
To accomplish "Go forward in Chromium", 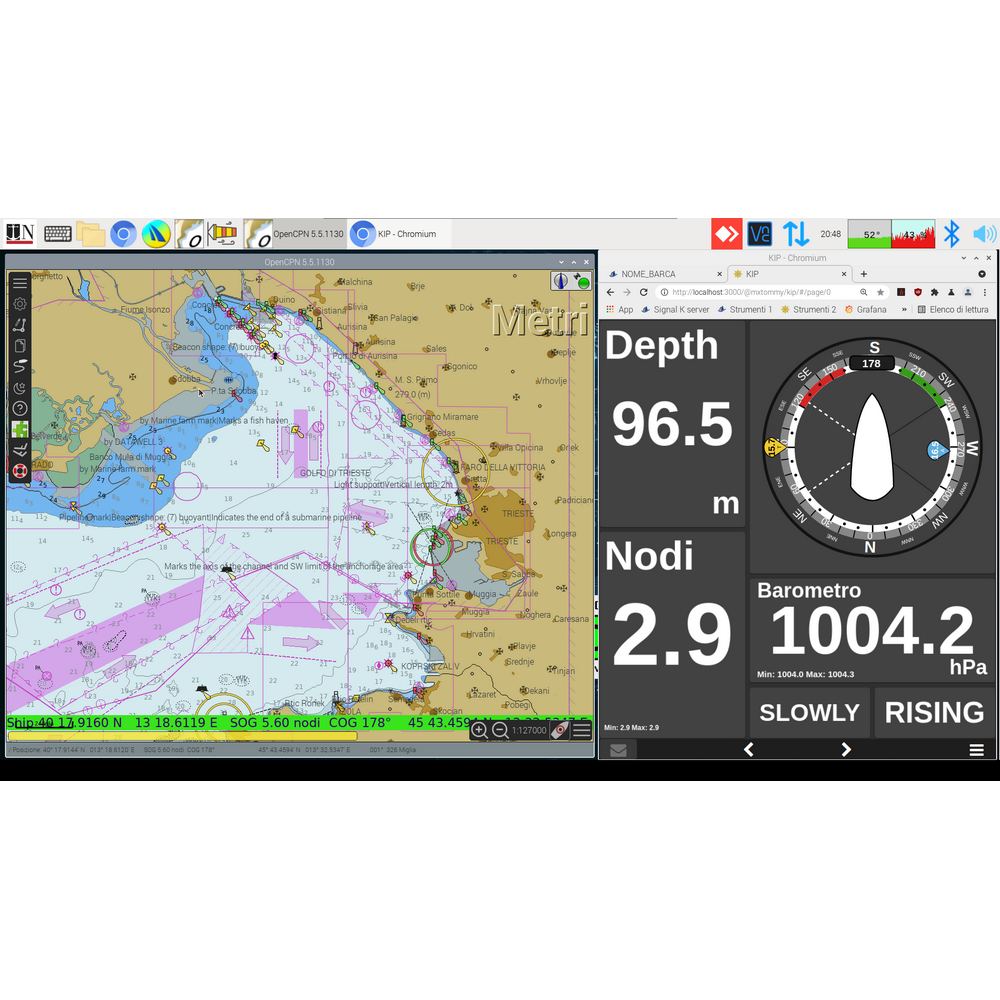I will pyautogui.click(x=627, y=292).
